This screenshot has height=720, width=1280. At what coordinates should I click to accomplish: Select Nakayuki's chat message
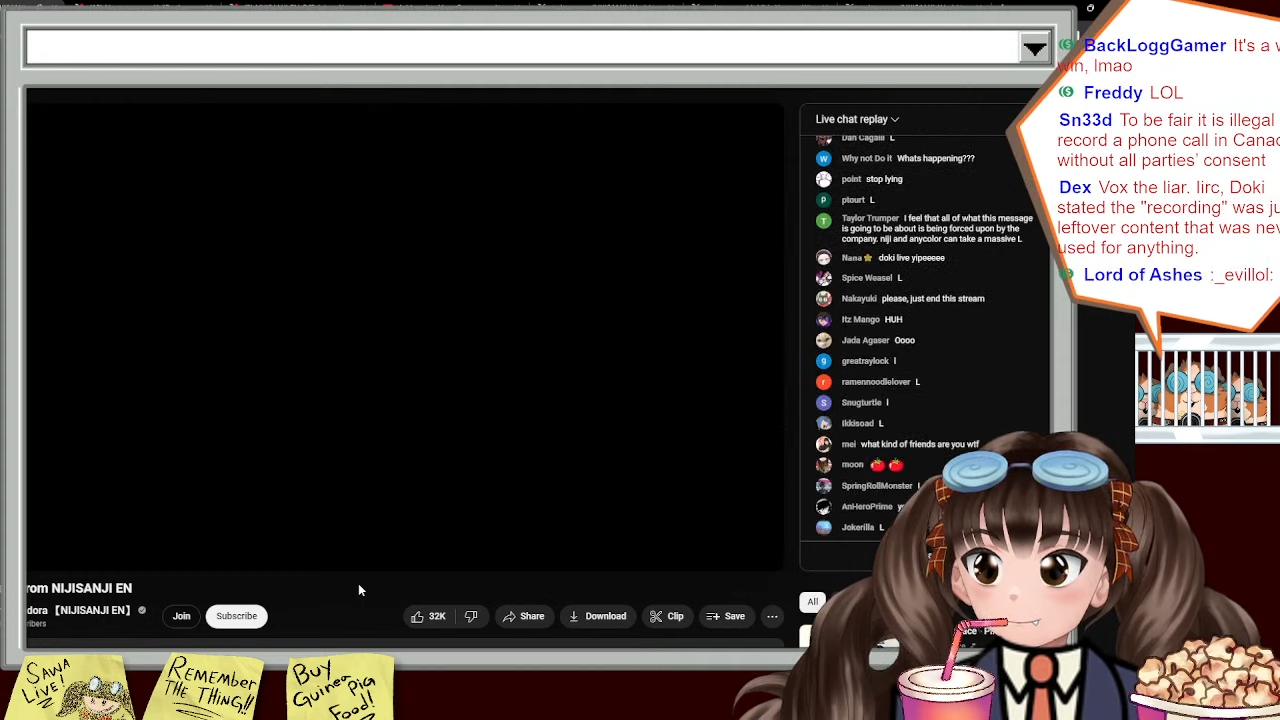(x=934, y=298)
